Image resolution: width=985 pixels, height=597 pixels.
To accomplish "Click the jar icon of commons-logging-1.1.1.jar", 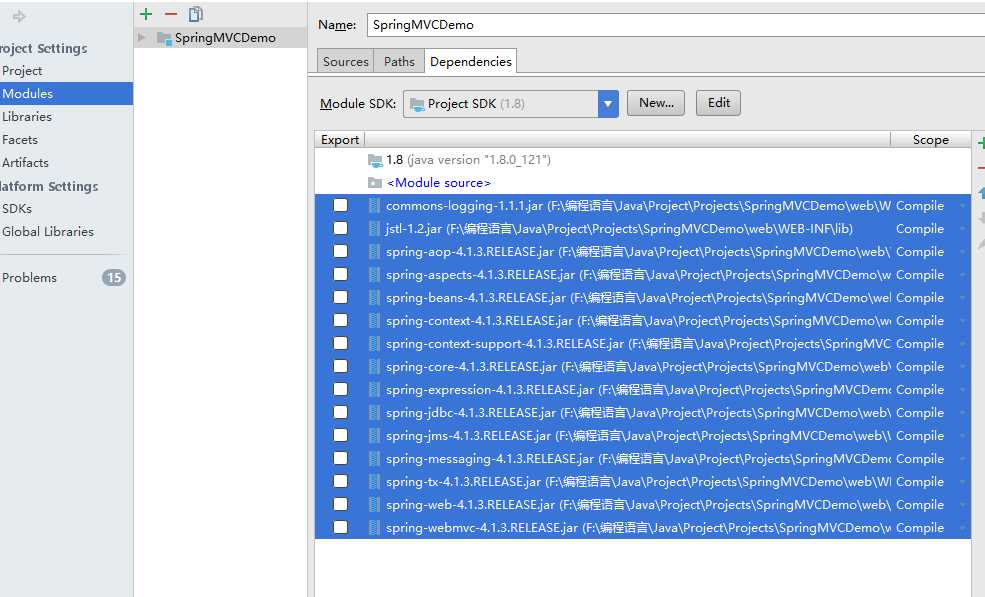I will point(374,205).
